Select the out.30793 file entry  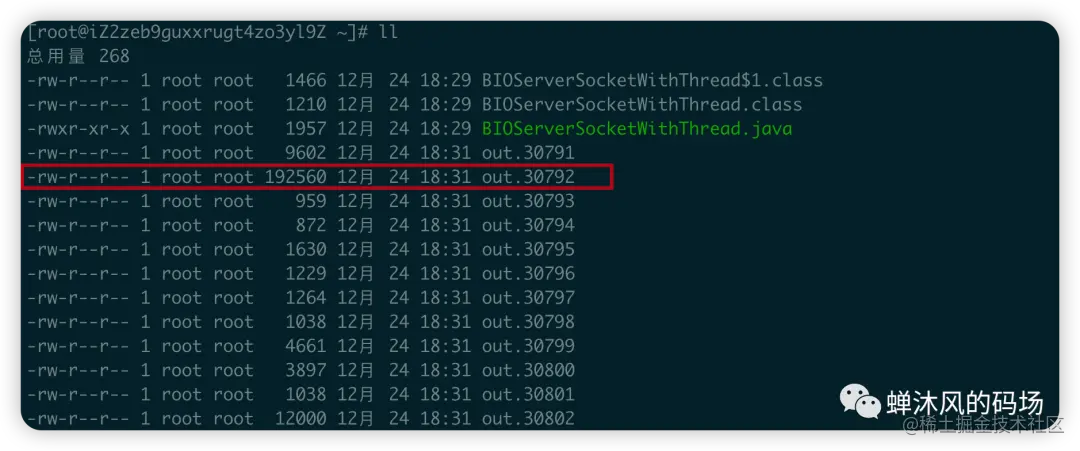pos(528,201)
